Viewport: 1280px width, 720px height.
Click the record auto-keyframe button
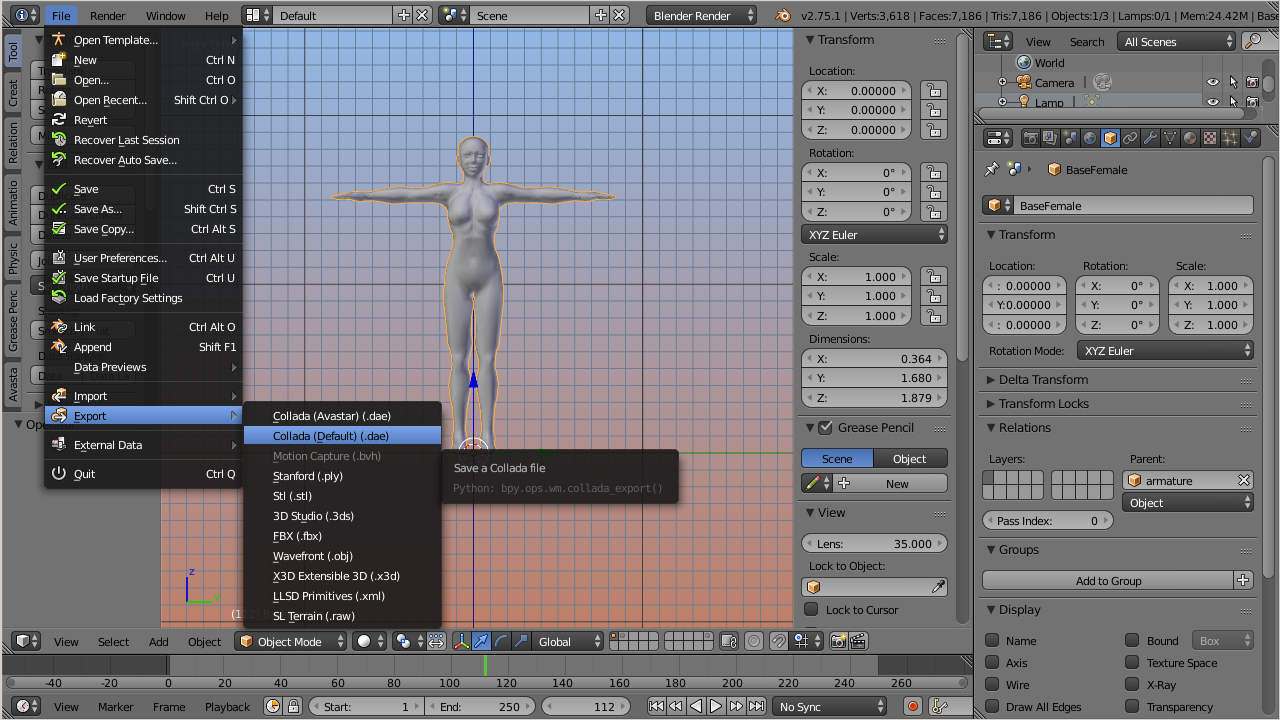pos(912,706)
